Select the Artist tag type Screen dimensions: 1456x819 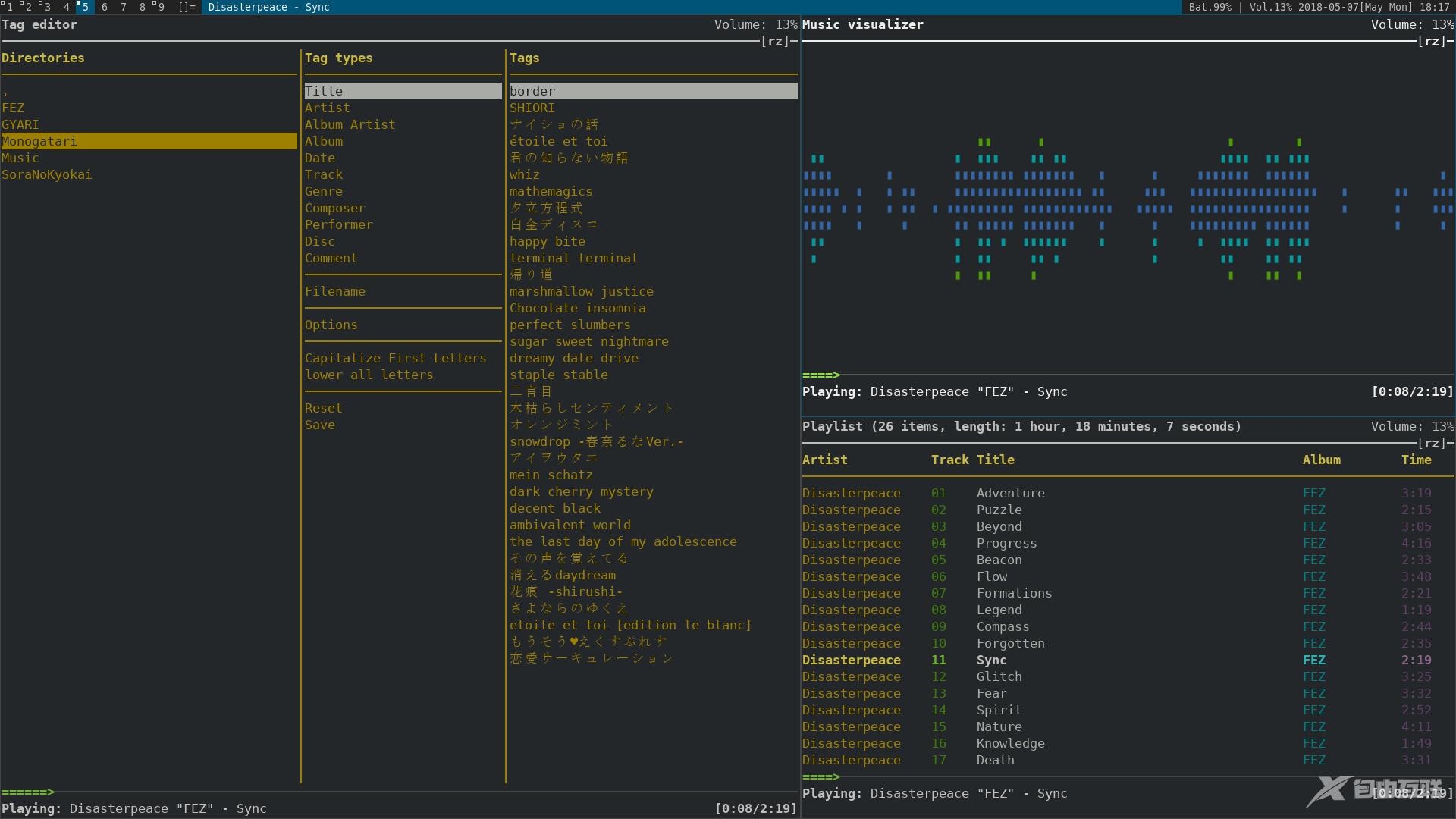pyautogui.click(x=403, y=108)
